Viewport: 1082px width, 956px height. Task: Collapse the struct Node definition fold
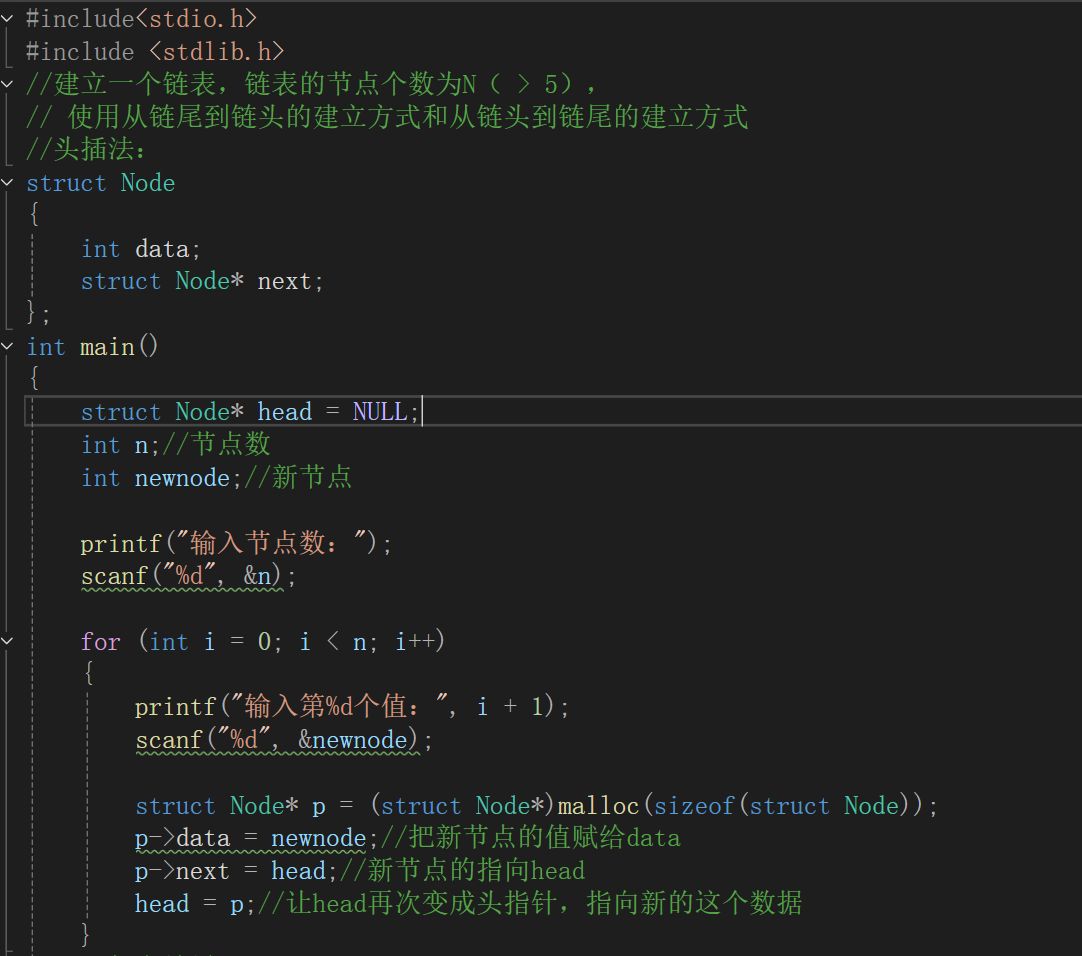[x=7, y=182]
